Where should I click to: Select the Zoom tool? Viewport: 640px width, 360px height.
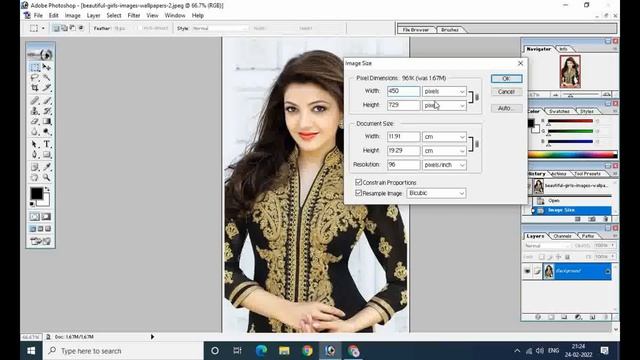(47, 178)
